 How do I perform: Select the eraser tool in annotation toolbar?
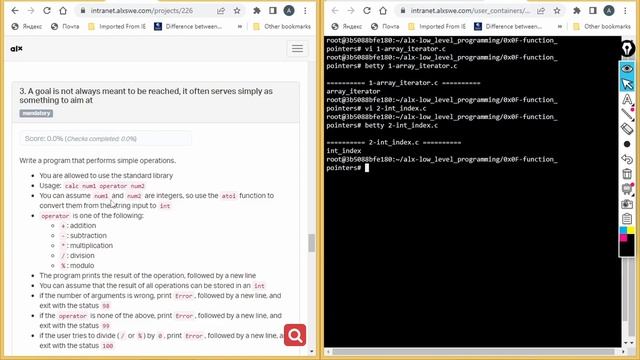(627, 129)
